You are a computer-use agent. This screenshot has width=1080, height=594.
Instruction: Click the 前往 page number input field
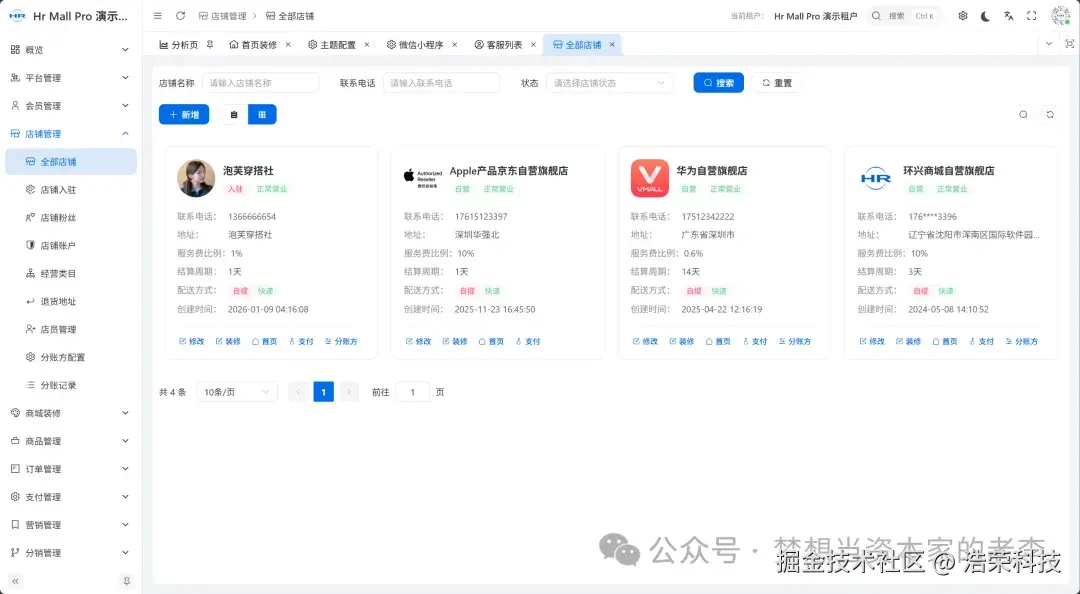[412, 391]
